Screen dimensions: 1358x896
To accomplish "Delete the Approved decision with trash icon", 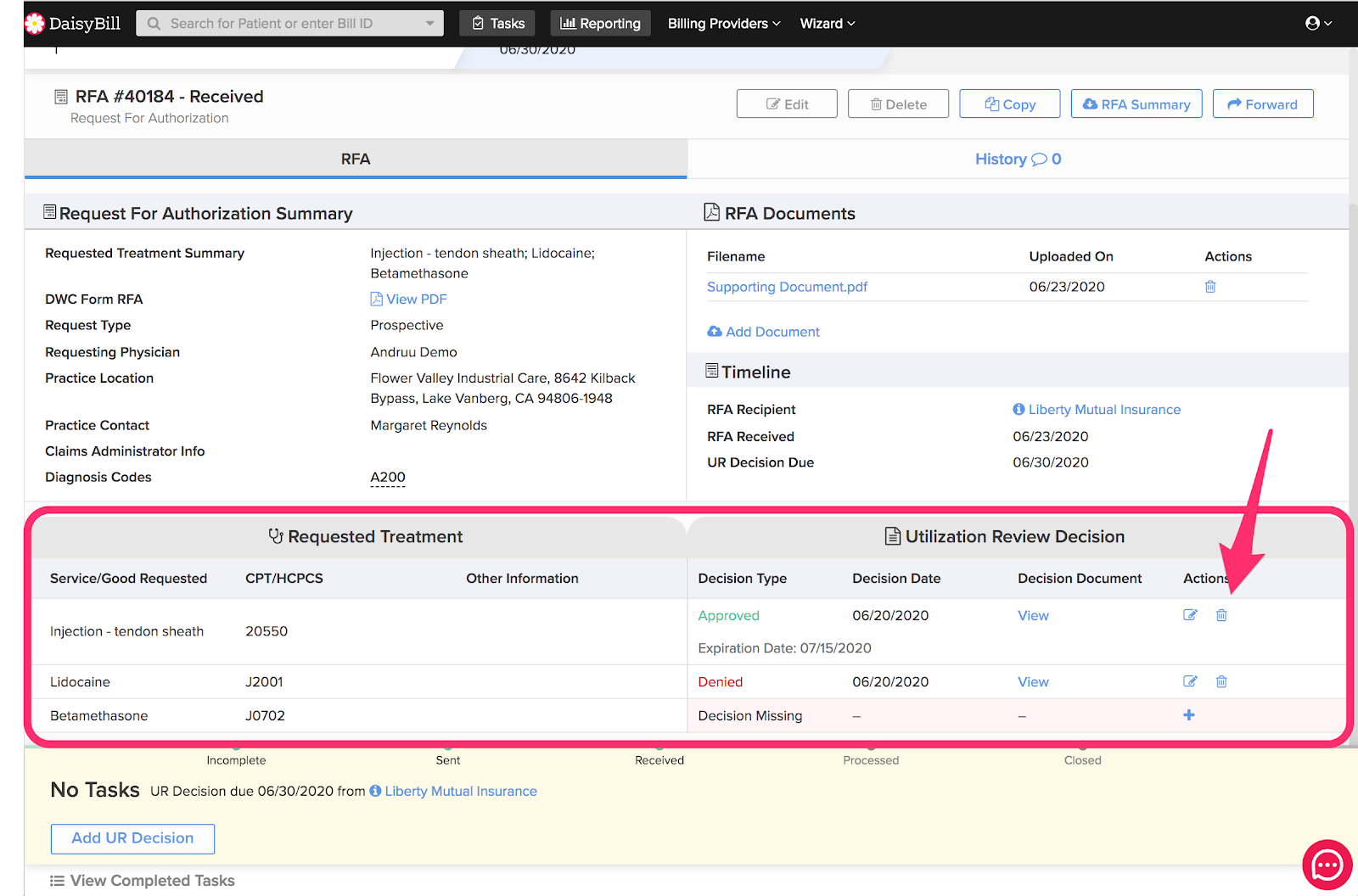I will (1221, 615).
